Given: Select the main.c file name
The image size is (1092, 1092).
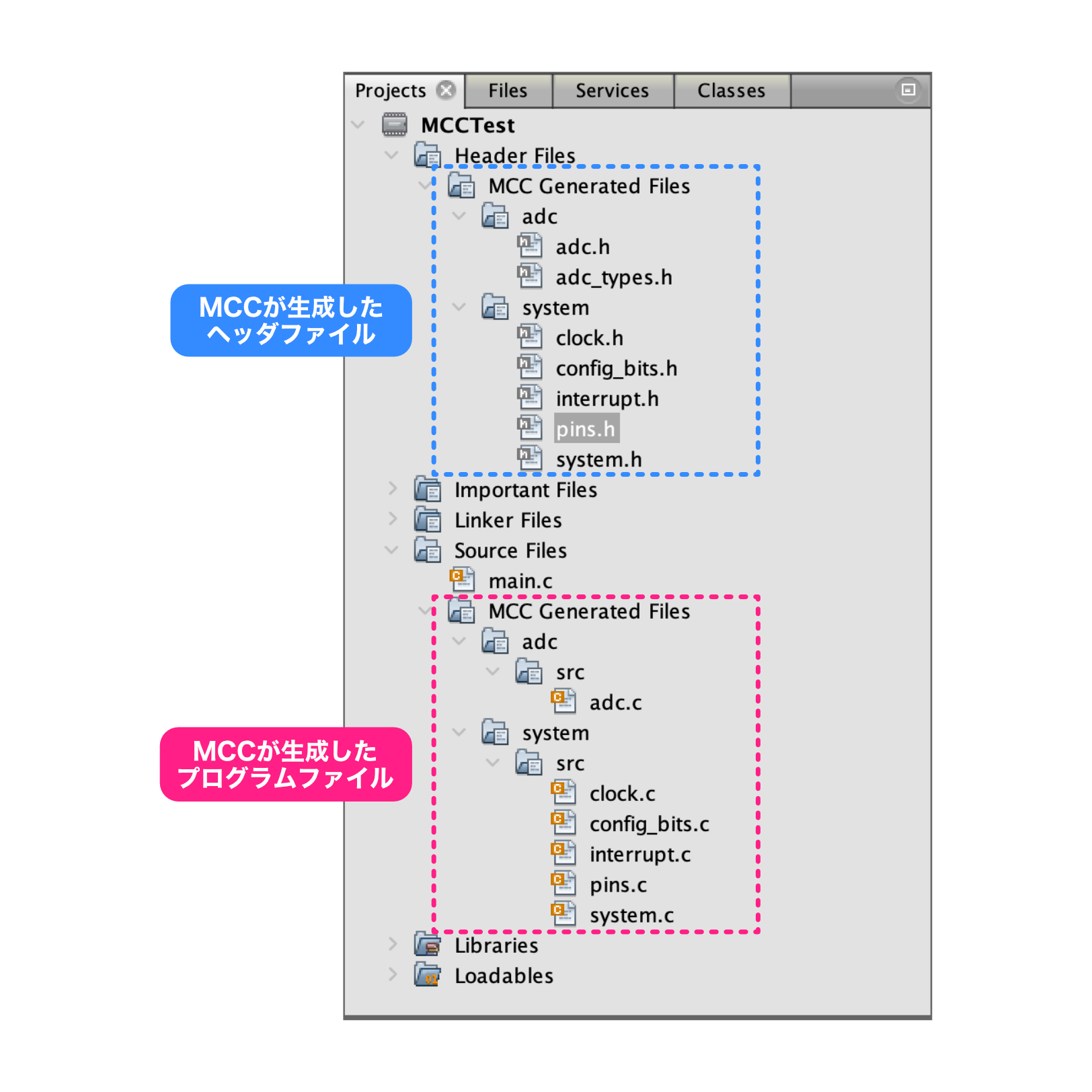Looking at the screenshot, I should pos(520,581).
